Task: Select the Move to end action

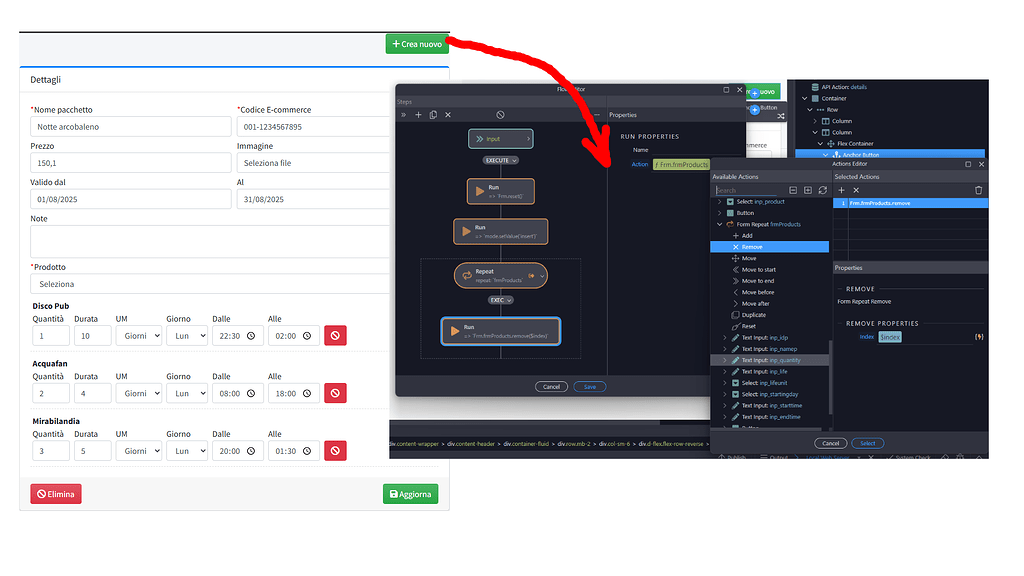Action: pyautogui.click(x=758, y=281)
